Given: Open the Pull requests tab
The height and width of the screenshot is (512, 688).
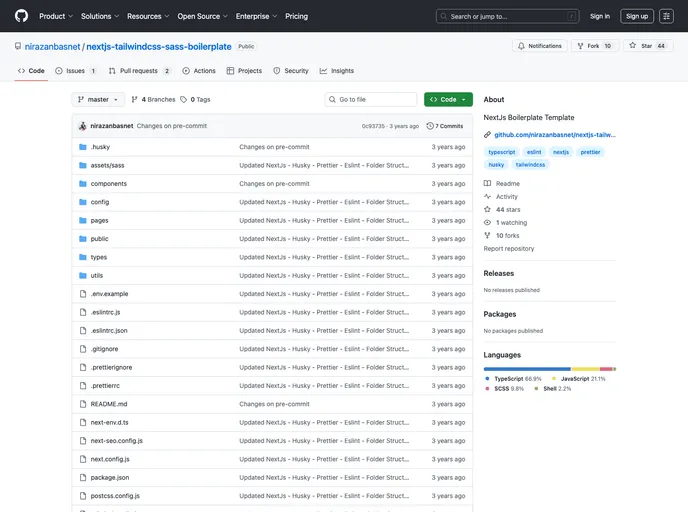Looking at the screenshot, I should pyautogui.click(x=139, y=71).
